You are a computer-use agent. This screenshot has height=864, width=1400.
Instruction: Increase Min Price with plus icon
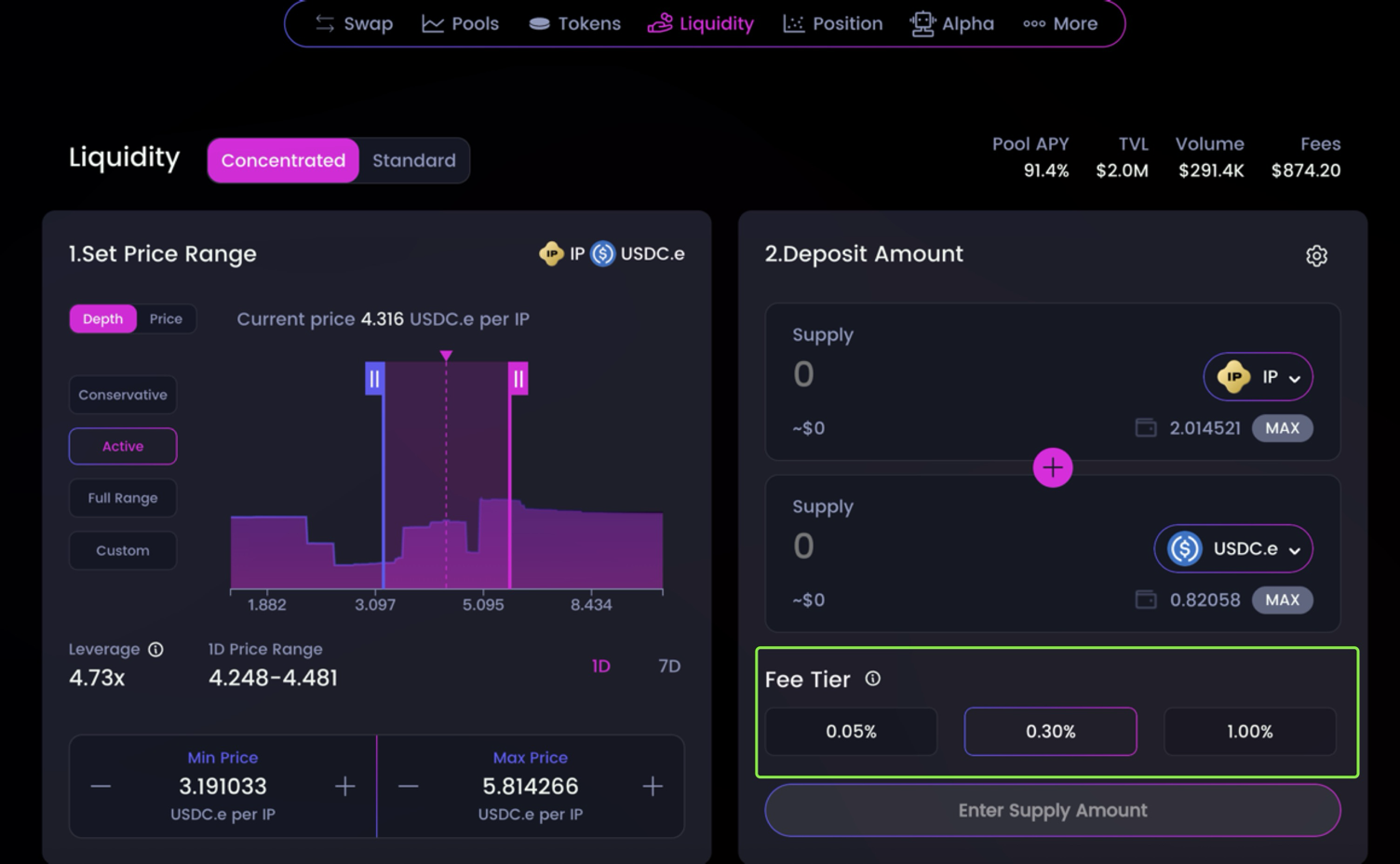point(344,787)
